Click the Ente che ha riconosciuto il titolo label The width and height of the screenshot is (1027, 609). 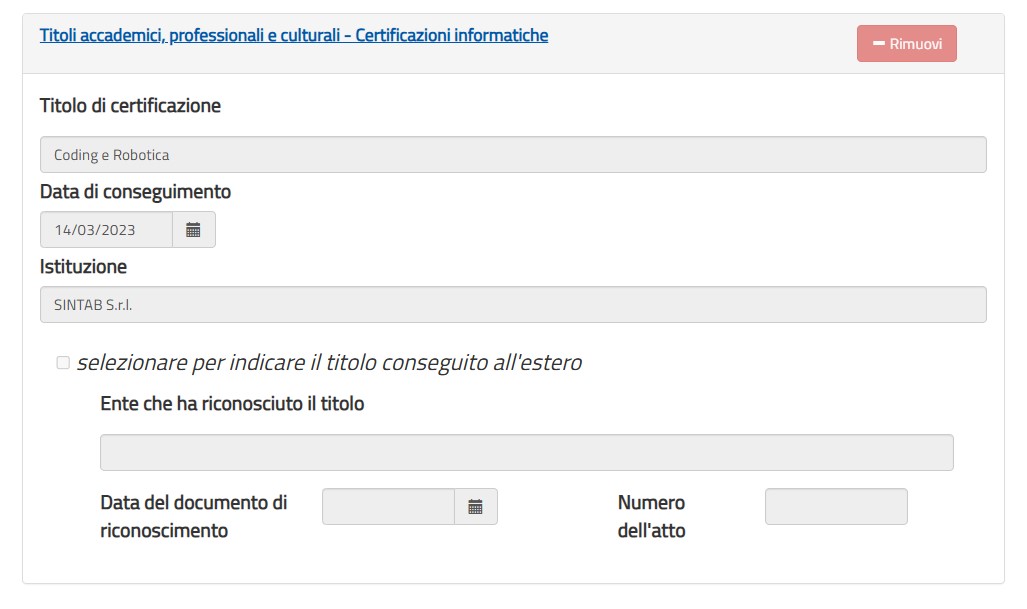click(x=232, y=403)
